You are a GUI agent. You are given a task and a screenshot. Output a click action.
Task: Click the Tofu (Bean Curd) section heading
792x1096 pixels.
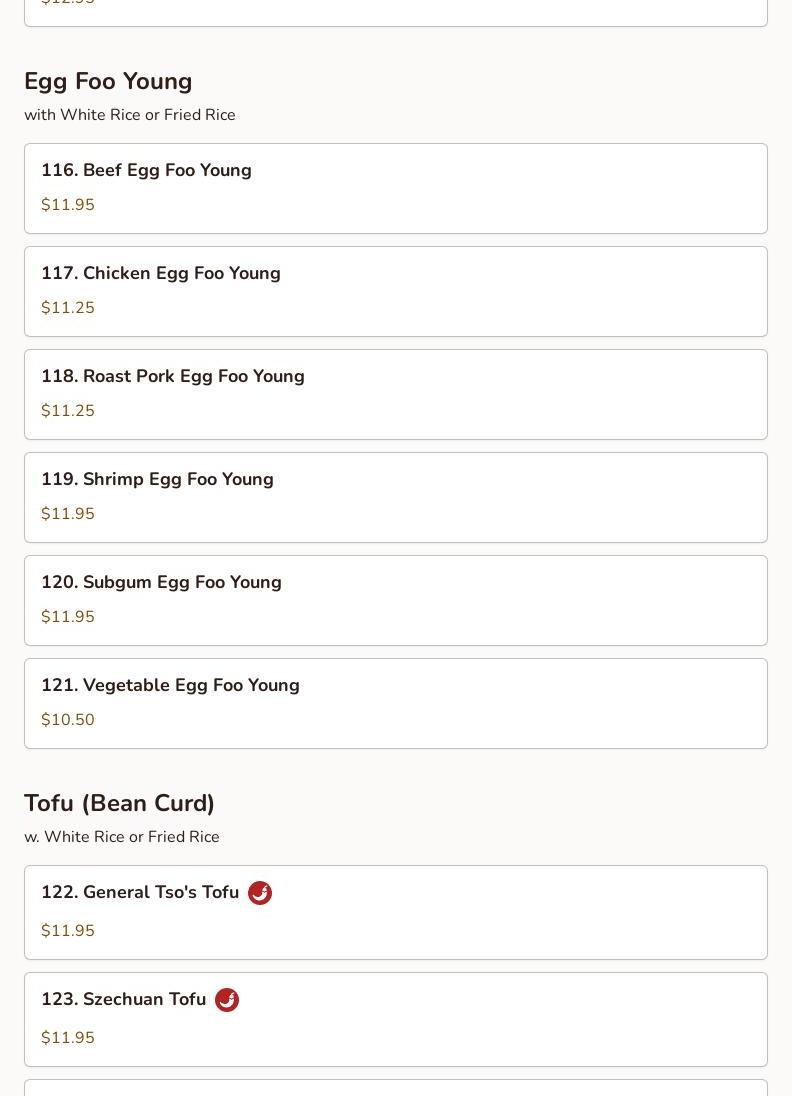(120, 803)
